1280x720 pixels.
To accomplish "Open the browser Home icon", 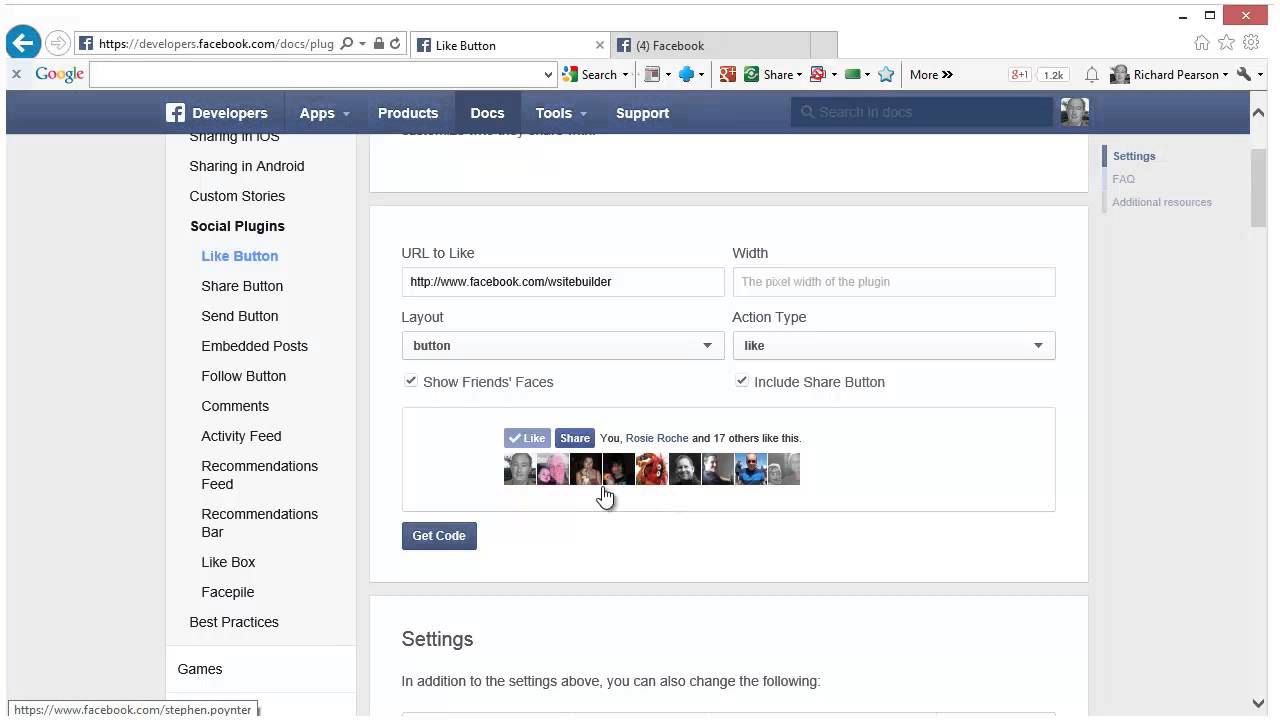I will 1202,43.
